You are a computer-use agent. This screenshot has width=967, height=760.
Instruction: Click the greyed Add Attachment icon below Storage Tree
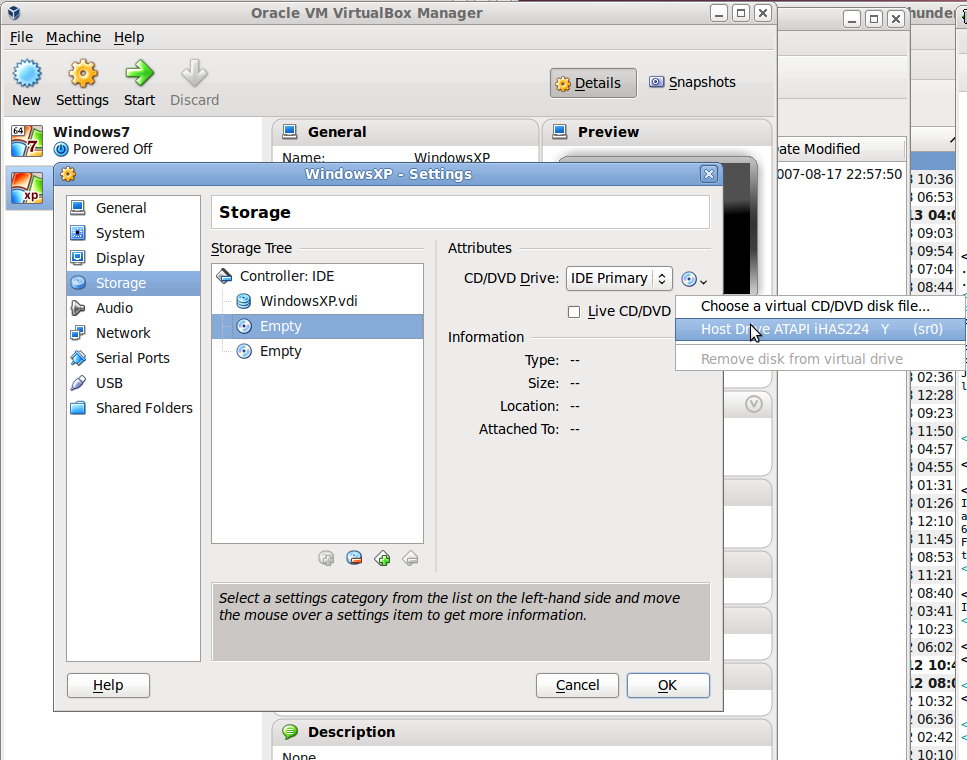(326, 559)
